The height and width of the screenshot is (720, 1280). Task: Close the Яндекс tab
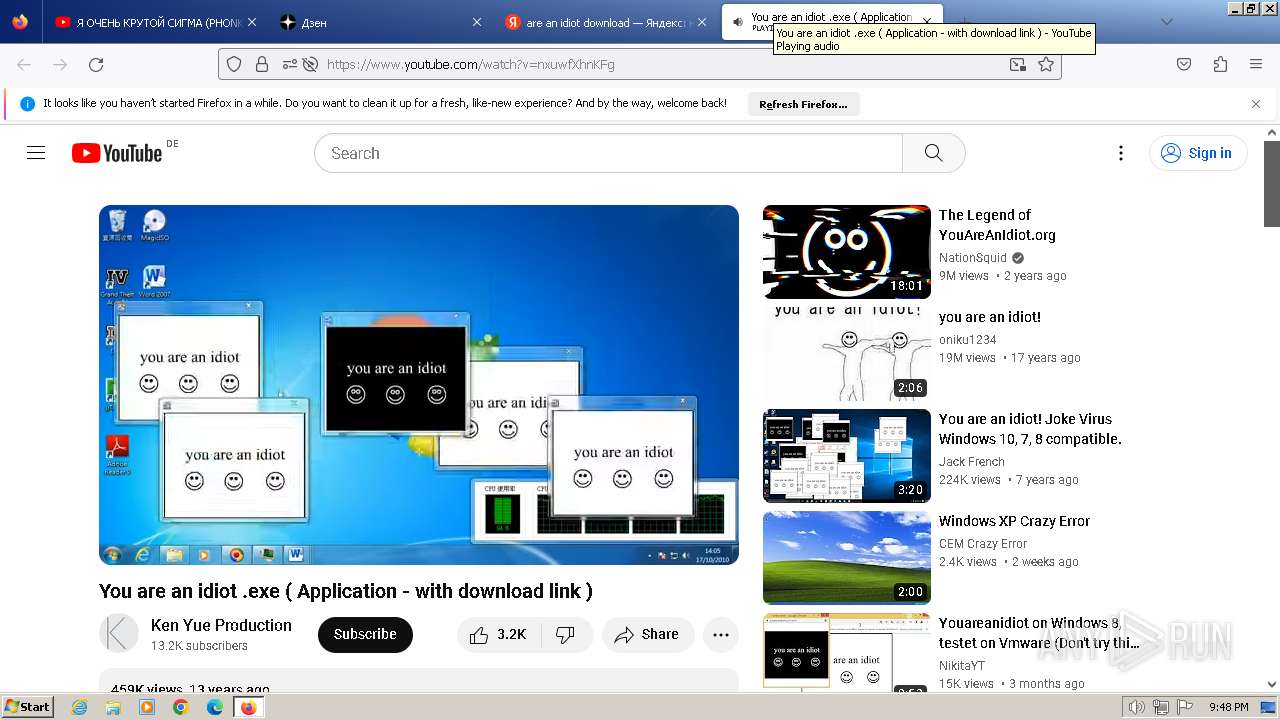pos(701,22)
